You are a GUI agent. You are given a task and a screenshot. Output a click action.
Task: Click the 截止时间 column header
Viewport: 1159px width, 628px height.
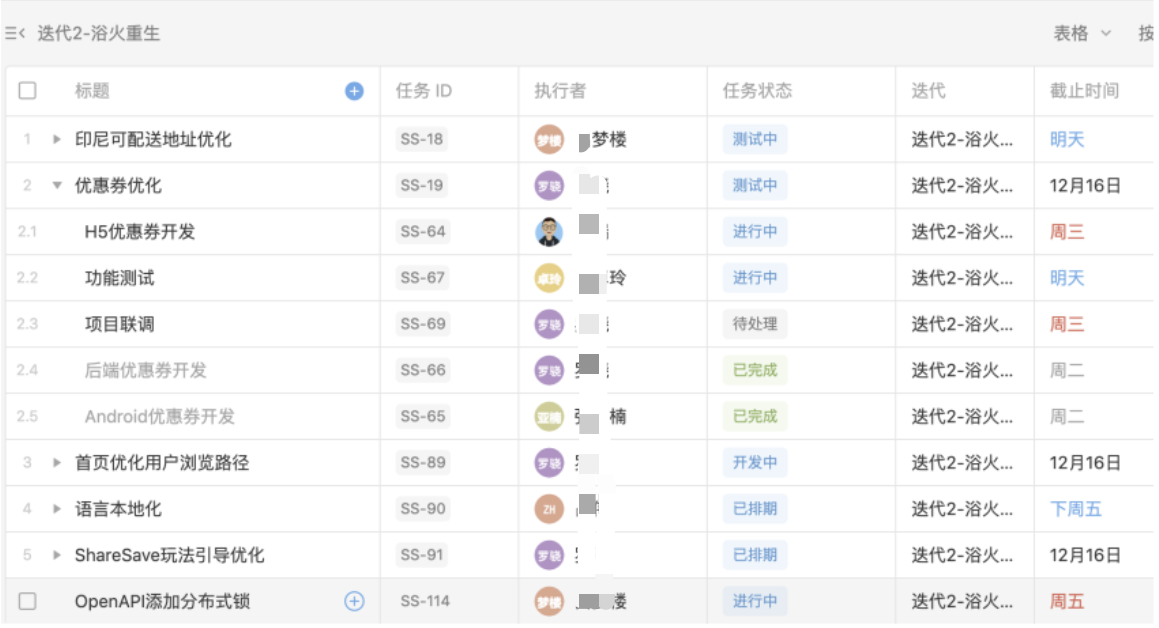pyautogui.click(x=1084, y=91)
